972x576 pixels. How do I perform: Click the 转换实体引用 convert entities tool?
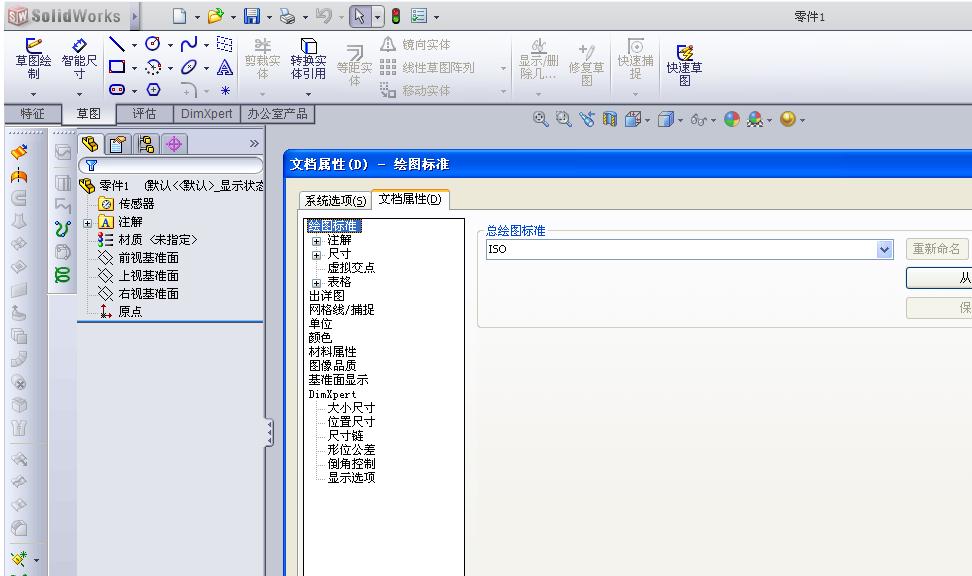pos(308,60)
